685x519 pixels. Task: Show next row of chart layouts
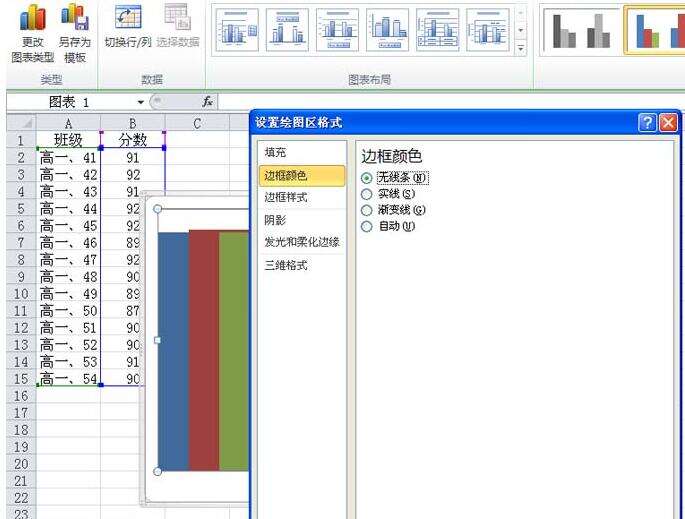point(520,31)
